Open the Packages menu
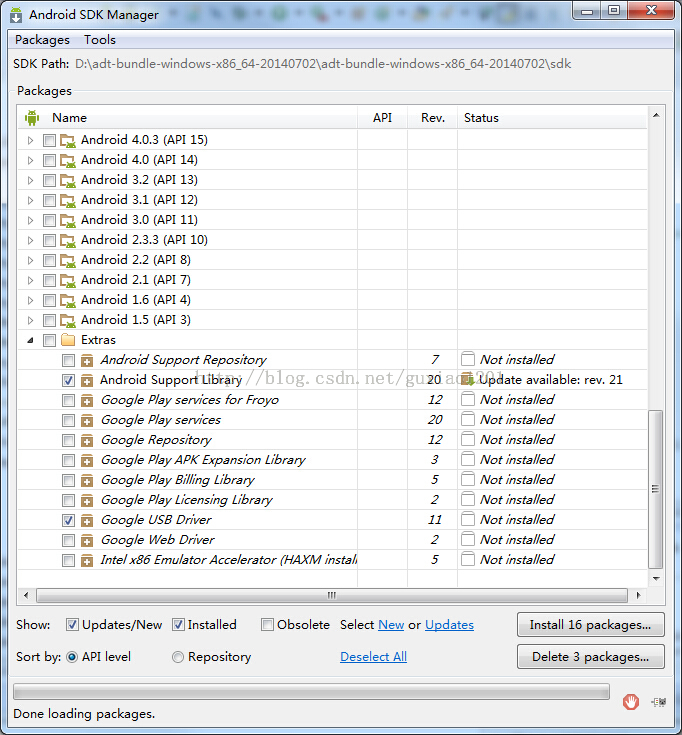 click(42, 40)
